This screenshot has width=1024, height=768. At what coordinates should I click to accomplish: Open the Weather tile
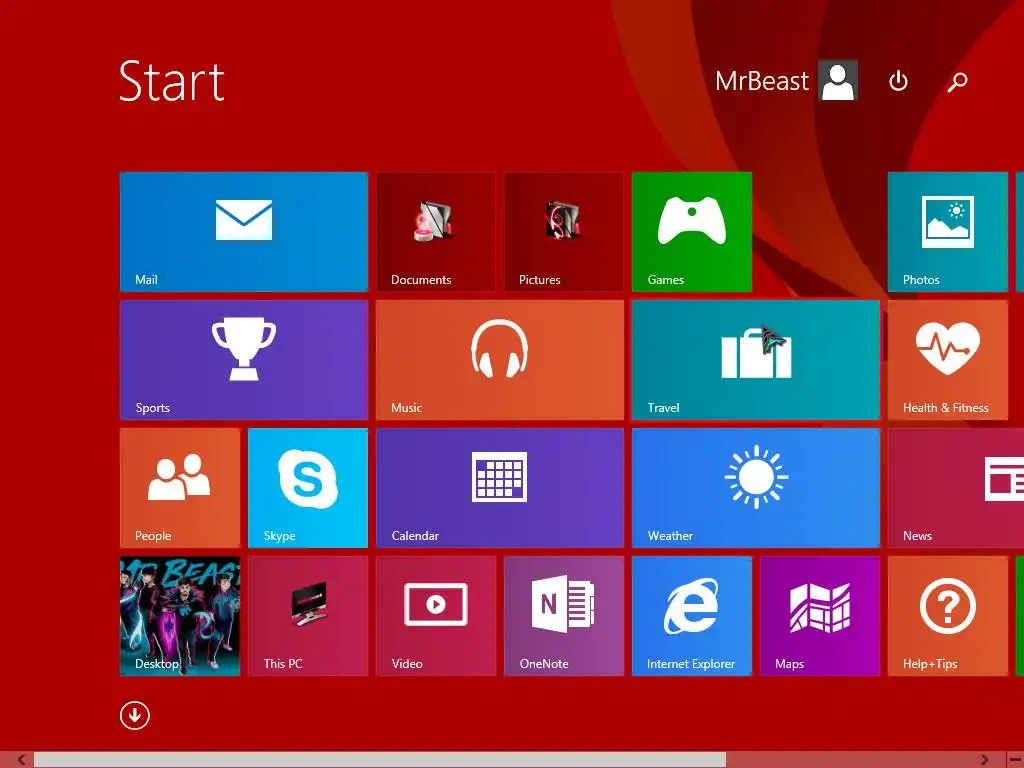pos(756,488)
